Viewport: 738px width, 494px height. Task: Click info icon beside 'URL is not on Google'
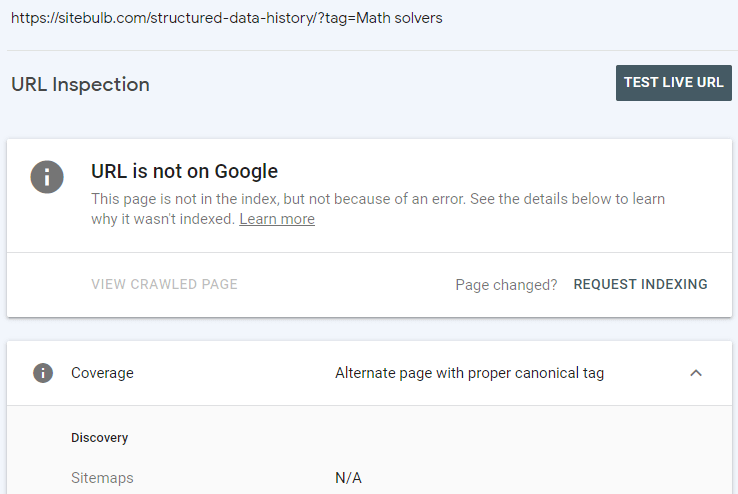(47, 176)
